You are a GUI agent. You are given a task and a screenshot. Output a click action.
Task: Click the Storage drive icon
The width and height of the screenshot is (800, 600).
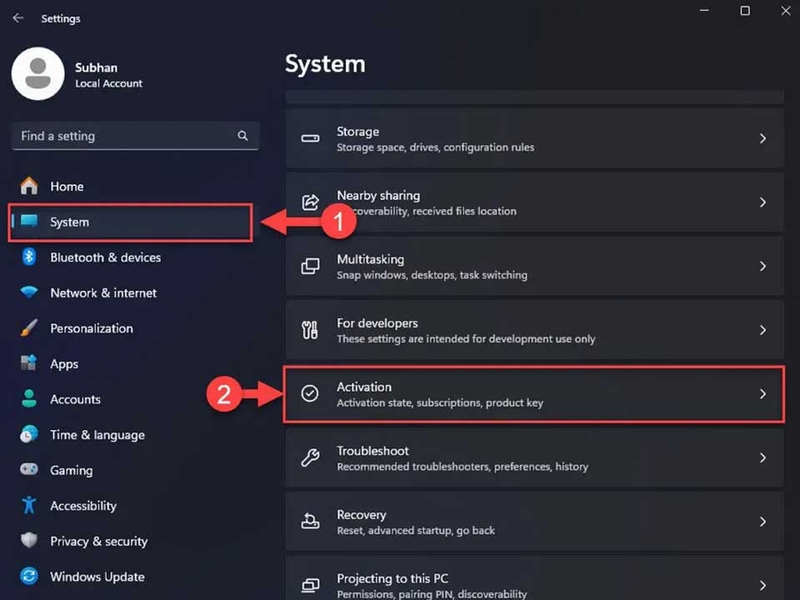[x=311, y=138]
